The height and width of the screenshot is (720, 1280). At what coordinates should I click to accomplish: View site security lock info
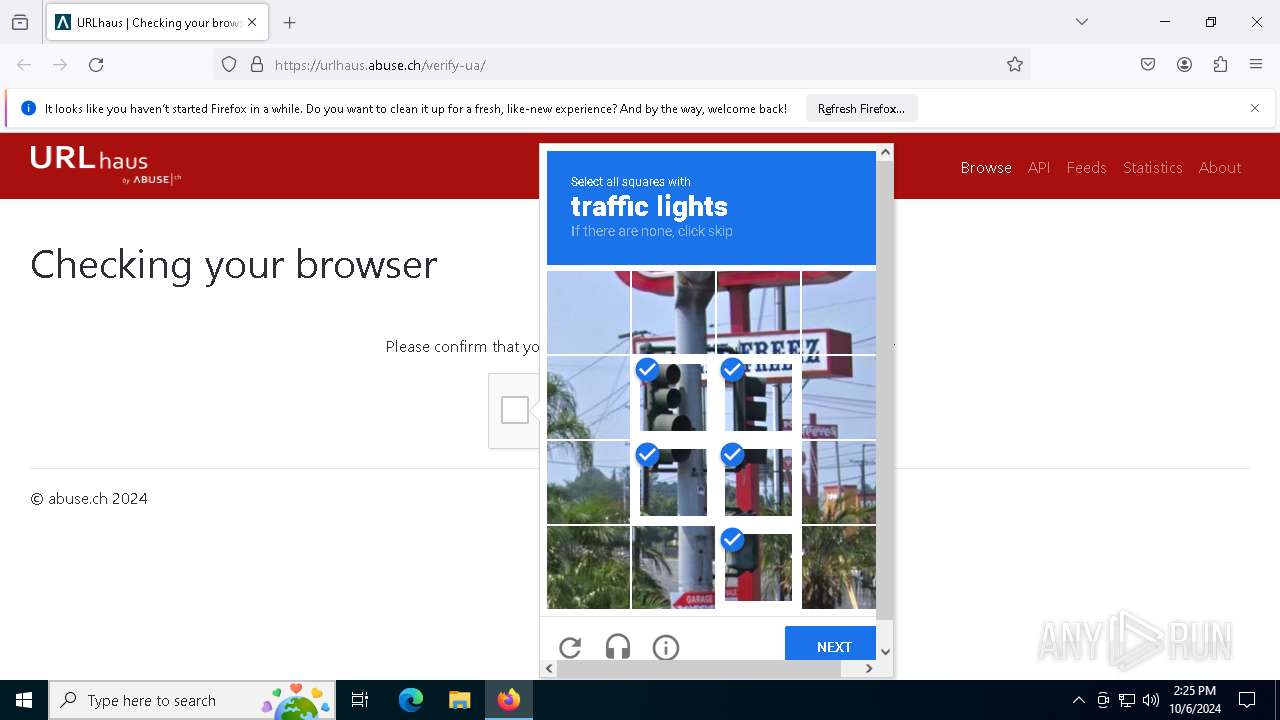coord(257,65)
